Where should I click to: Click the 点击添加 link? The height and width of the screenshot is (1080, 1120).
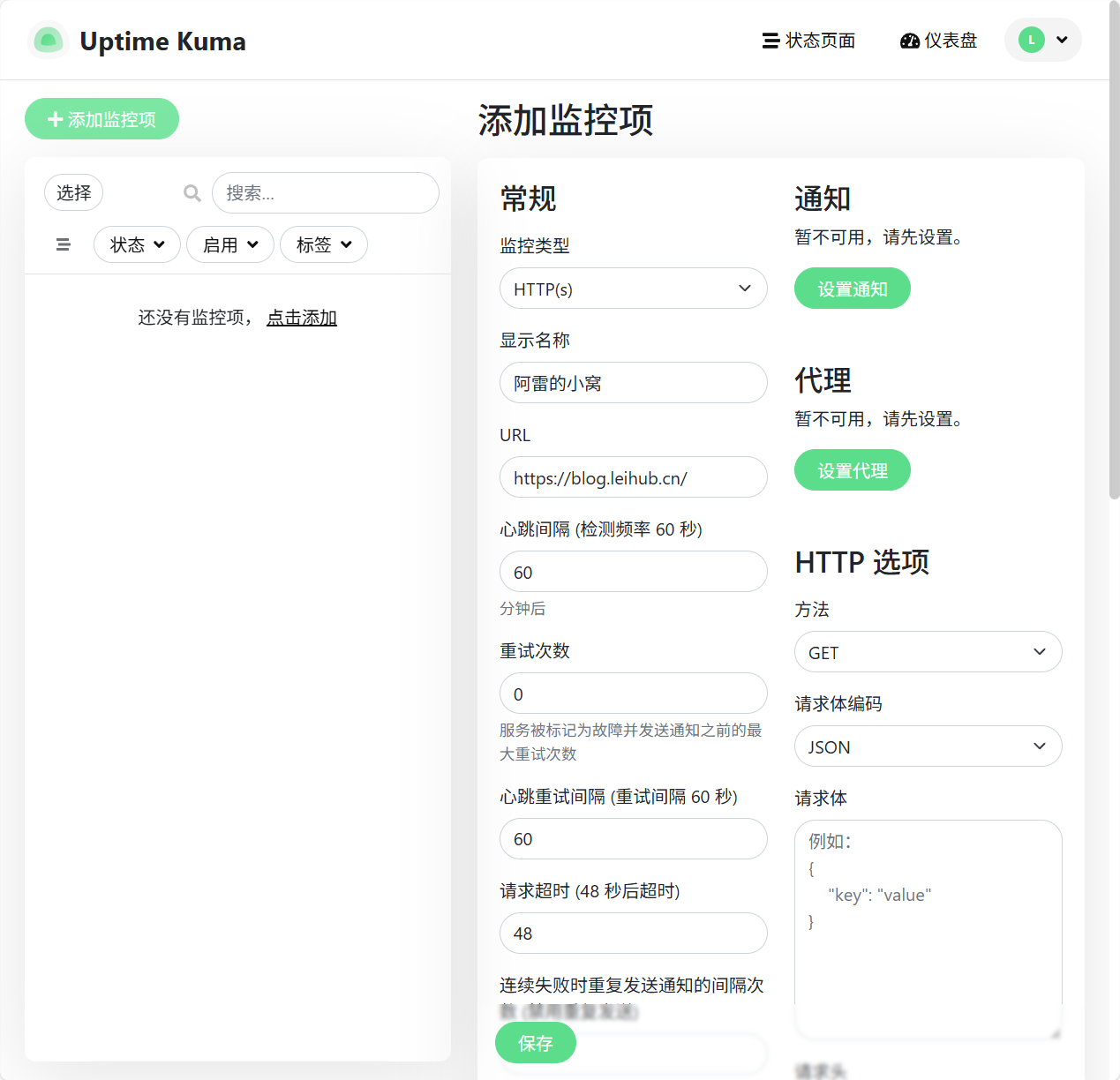point(301,318)
